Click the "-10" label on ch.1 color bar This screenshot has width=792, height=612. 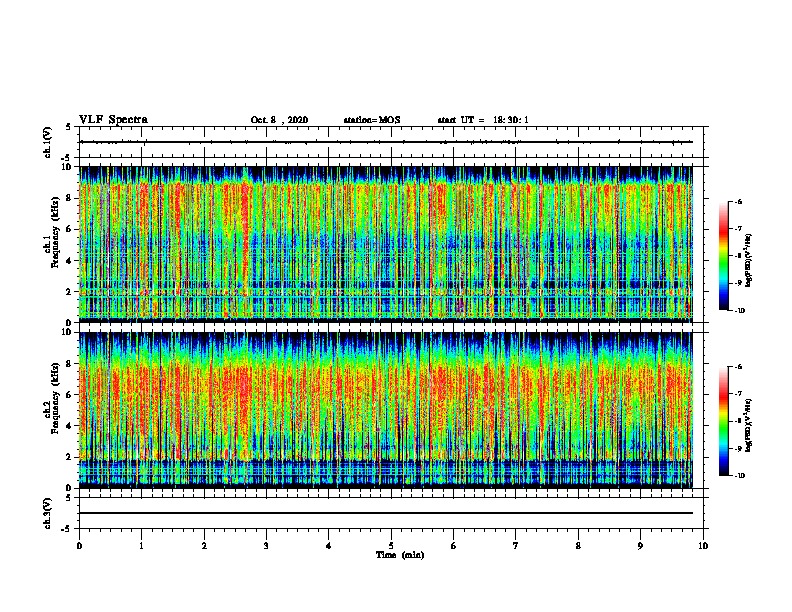739,310
